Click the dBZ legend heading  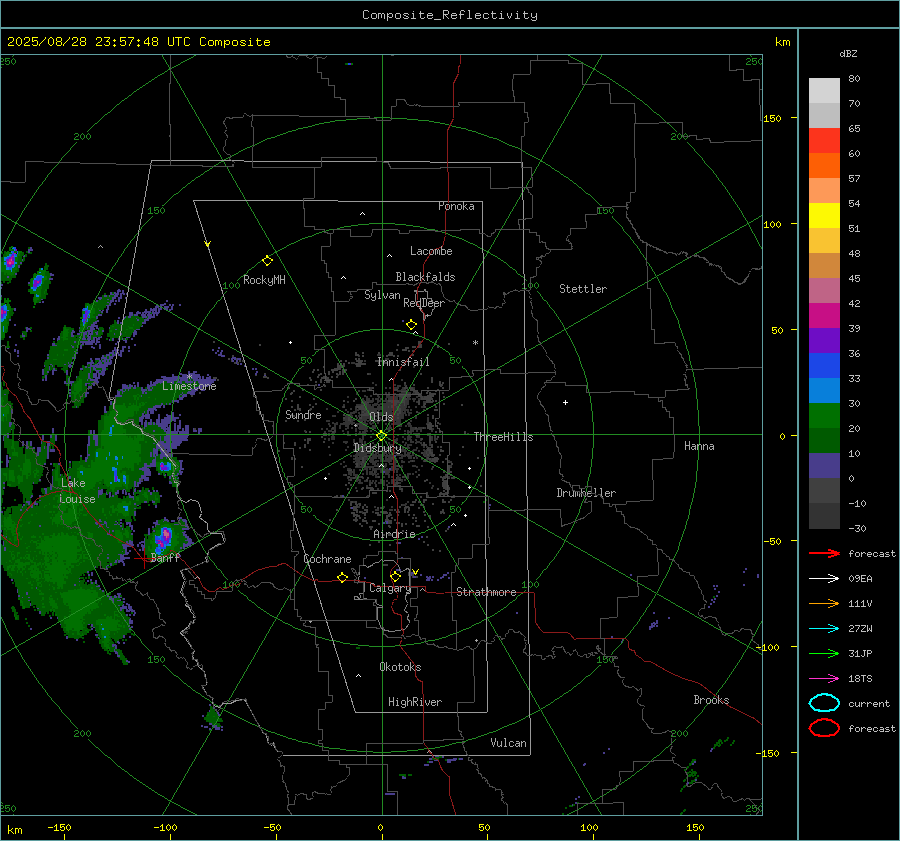pyautogui.click(x=848, y=53)
